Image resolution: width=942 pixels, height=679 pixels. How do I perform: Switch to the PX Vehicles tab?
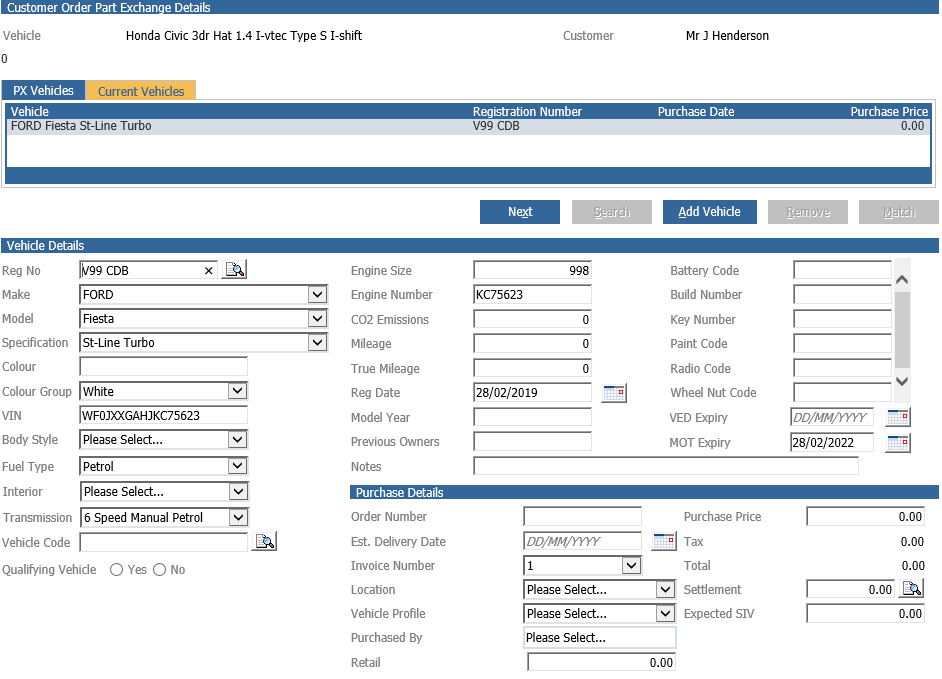pyautogui.click(x=43, y=91)
